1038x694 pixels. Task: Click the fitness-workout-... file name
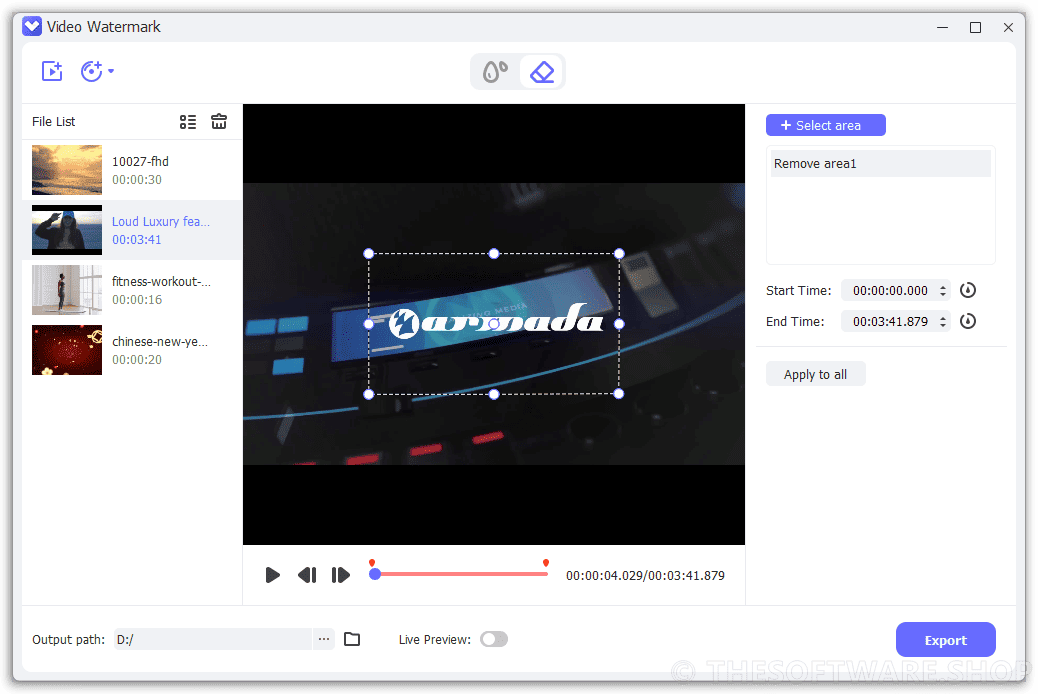click(162, 281)
